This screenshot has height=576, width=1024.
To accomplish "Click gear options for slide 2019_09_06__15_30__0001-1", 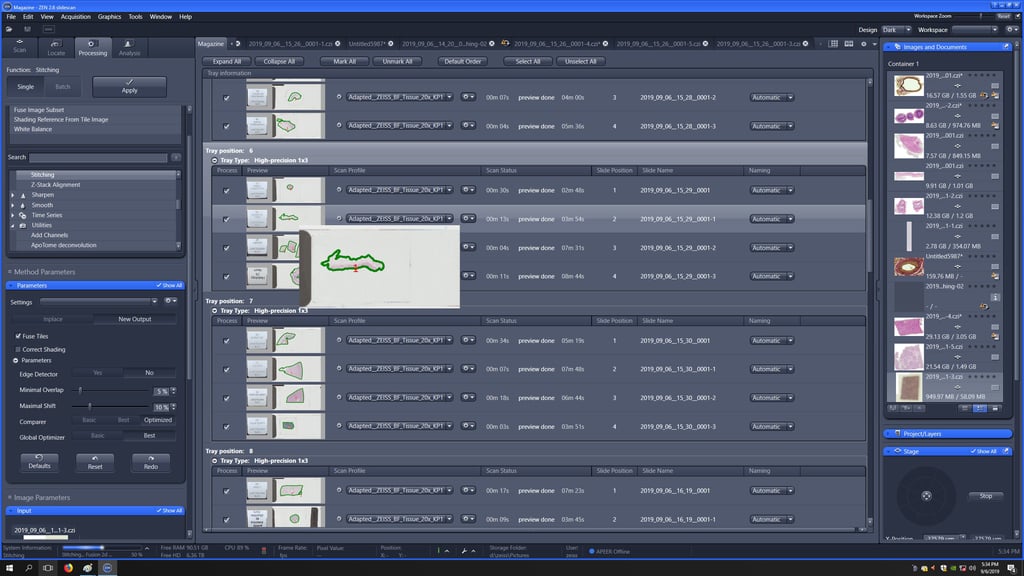I will 468,368.
